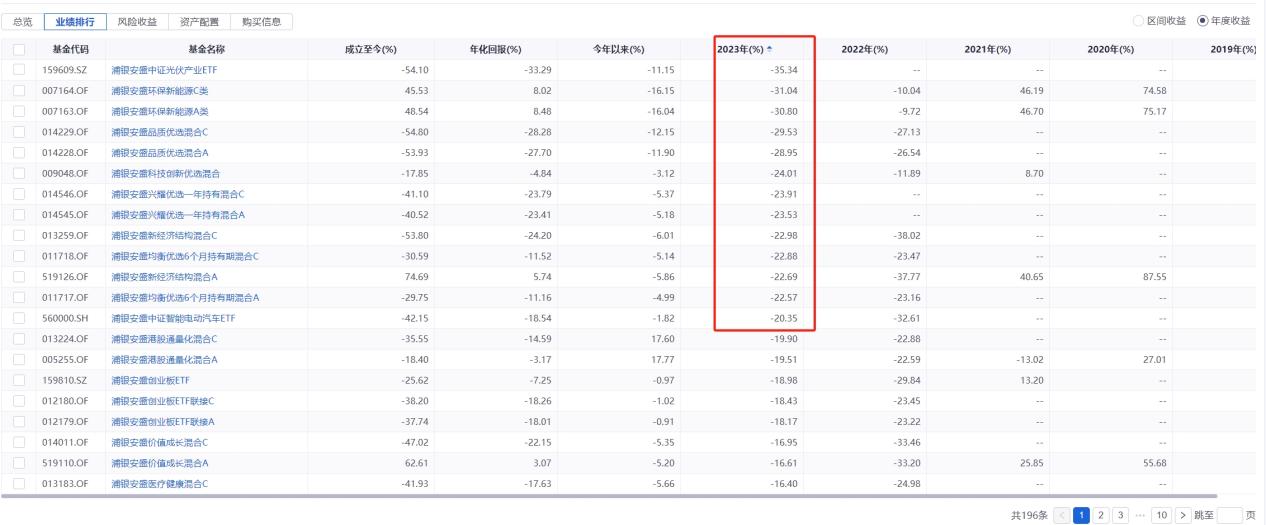Image resolution: width=1266 pixels, height=525 pixels.
Task: Check the box for fund 159609.SZ
Action: pos(20,69)
